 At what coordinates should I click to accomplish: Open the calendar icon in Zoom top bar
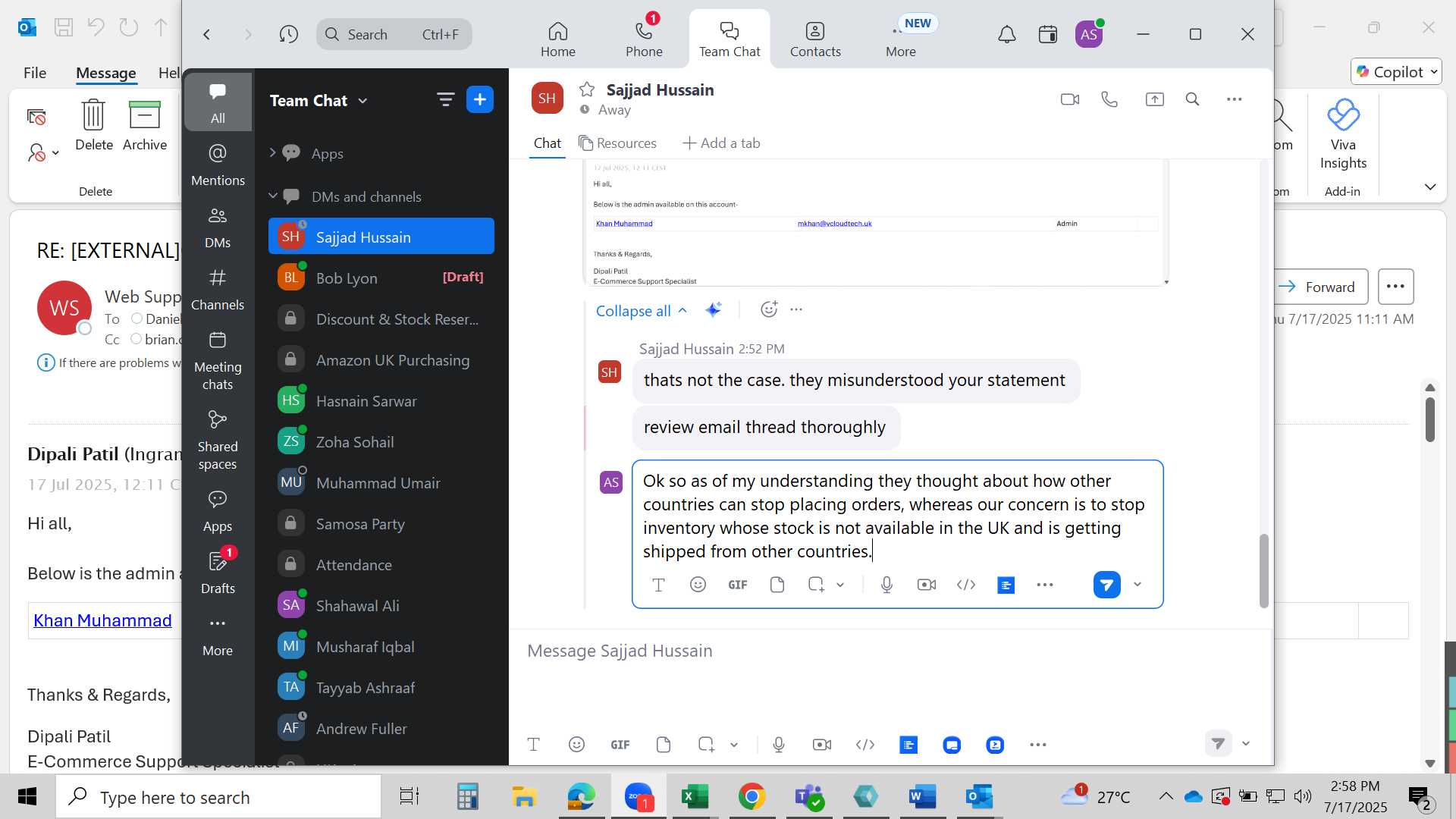pos(1048,34)
